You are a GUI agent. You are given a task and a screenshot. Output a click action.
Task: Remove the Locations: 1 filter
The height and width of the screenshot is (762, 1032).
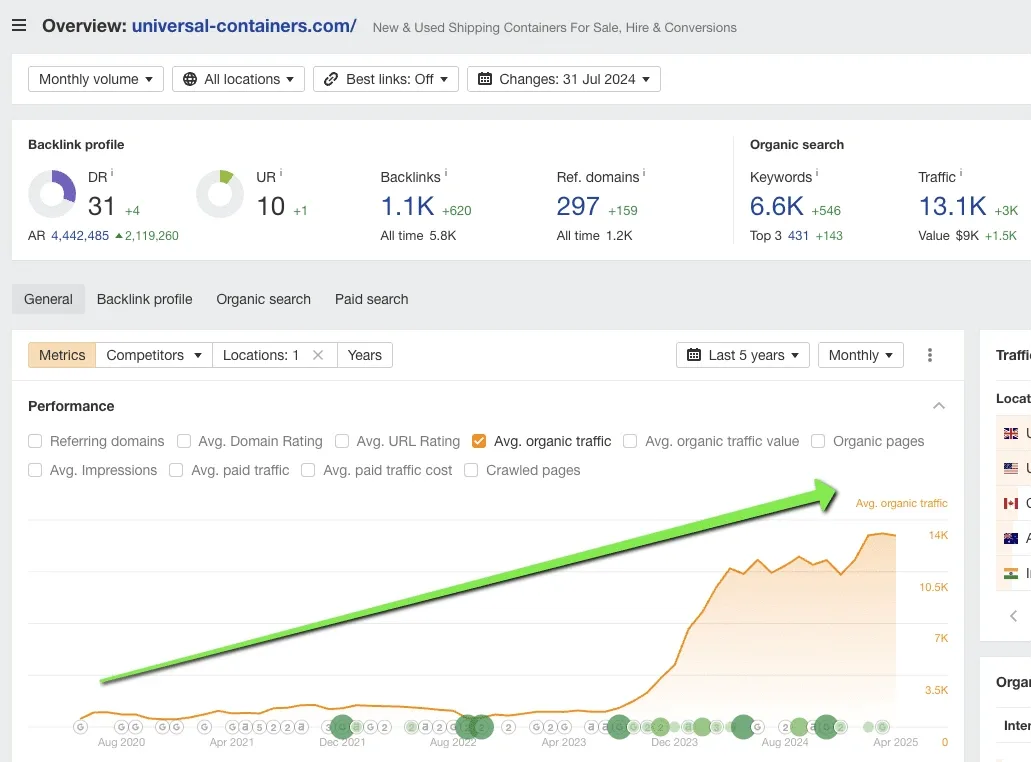[x=318, y=355]
